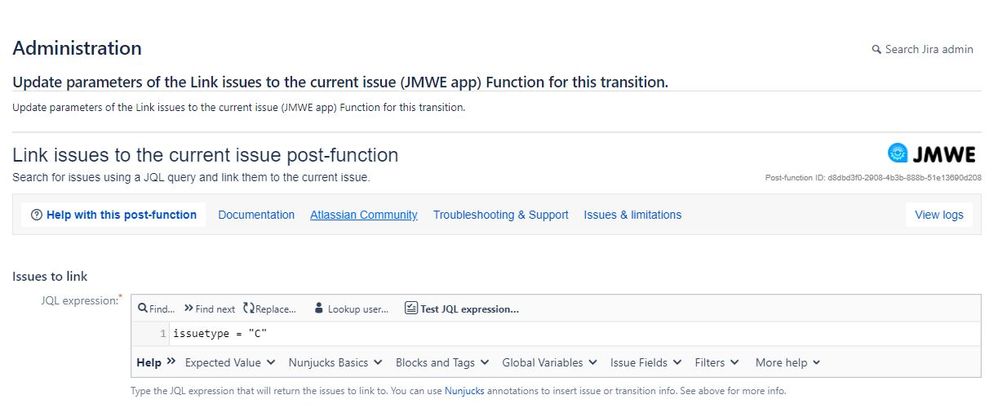The height and width of the screenshot is (413, 998).
Task: Open the Issue Fields menu
Action: (646, 362)
